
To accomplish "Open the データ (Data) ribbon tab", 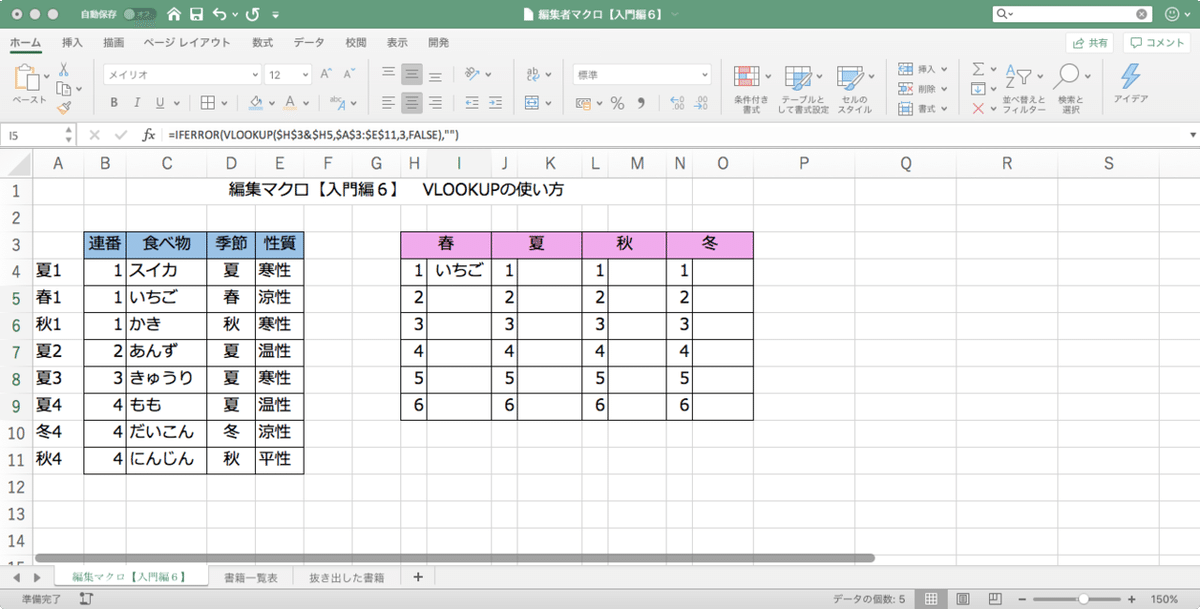I will pyautogui.click(x=309, y=43).
